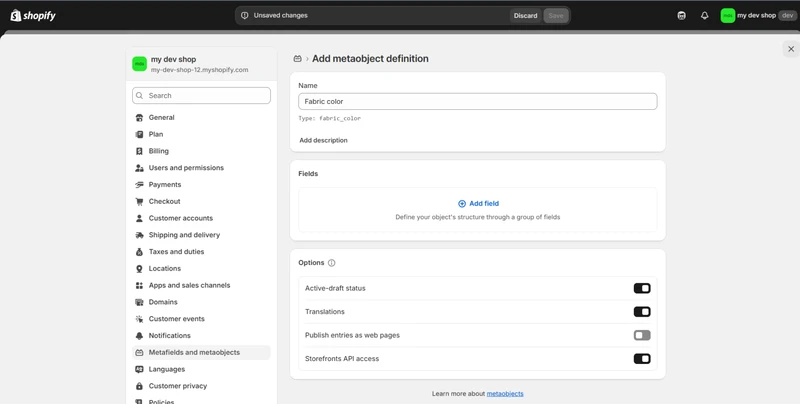Click the Customer events icon
This screenshot has width=800, height=404.
(x=139, y=319)
